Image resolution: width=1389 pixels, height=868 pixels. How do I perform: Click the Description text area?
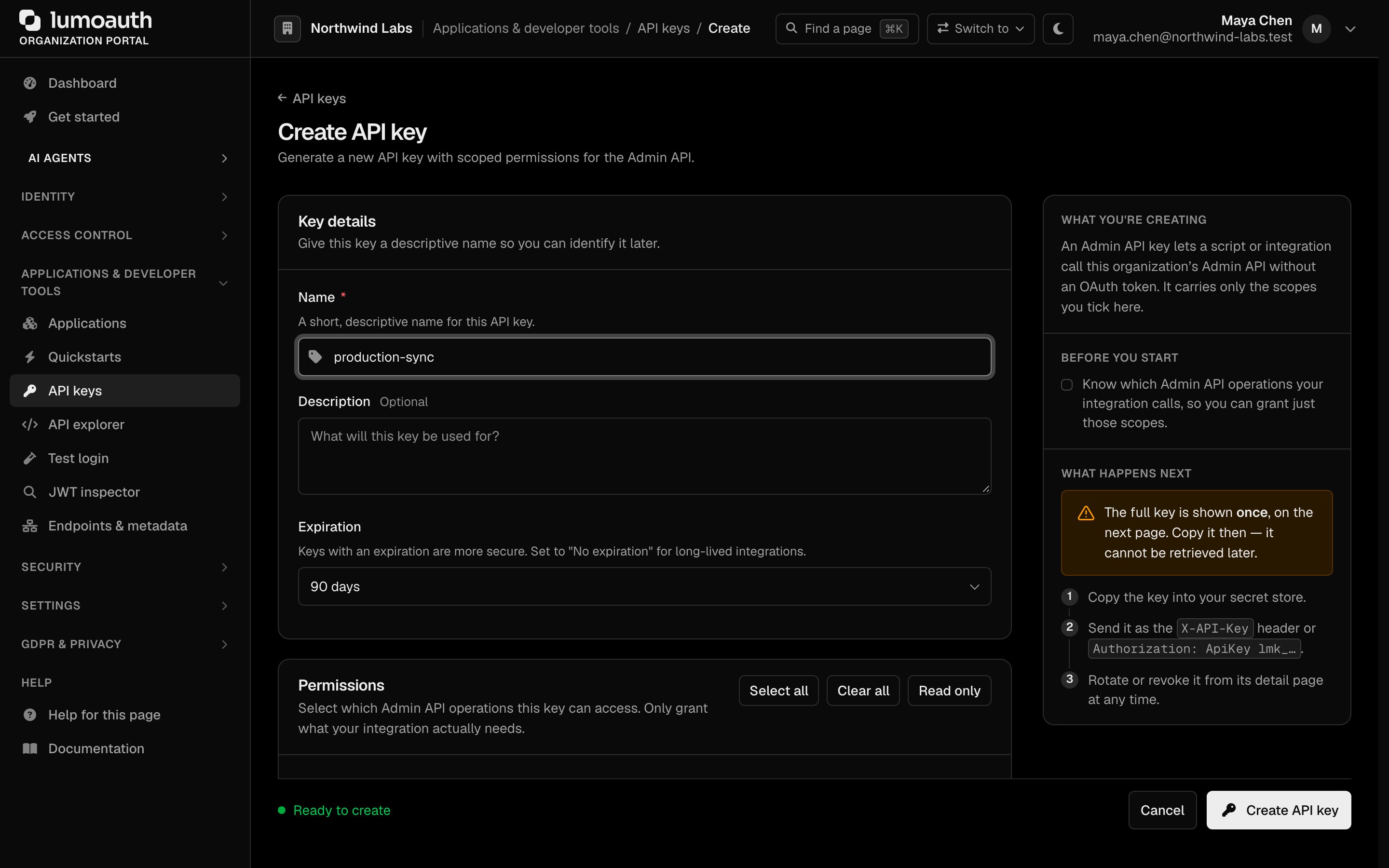[x=644, y=456]
